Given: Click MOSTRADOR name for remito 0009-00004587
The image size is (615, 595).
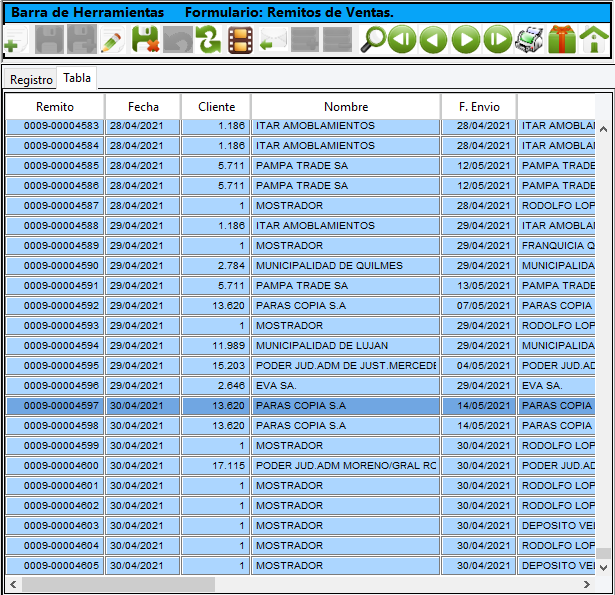Looking at the screenshot, I should pyautogui.click(x=346, y=206).
